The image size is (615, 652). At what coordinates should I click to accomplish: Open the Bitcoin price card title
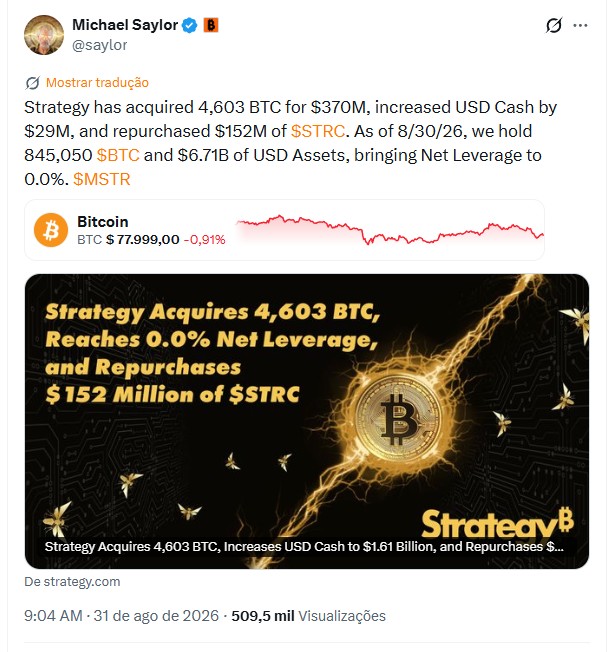[x=103, y=222]
